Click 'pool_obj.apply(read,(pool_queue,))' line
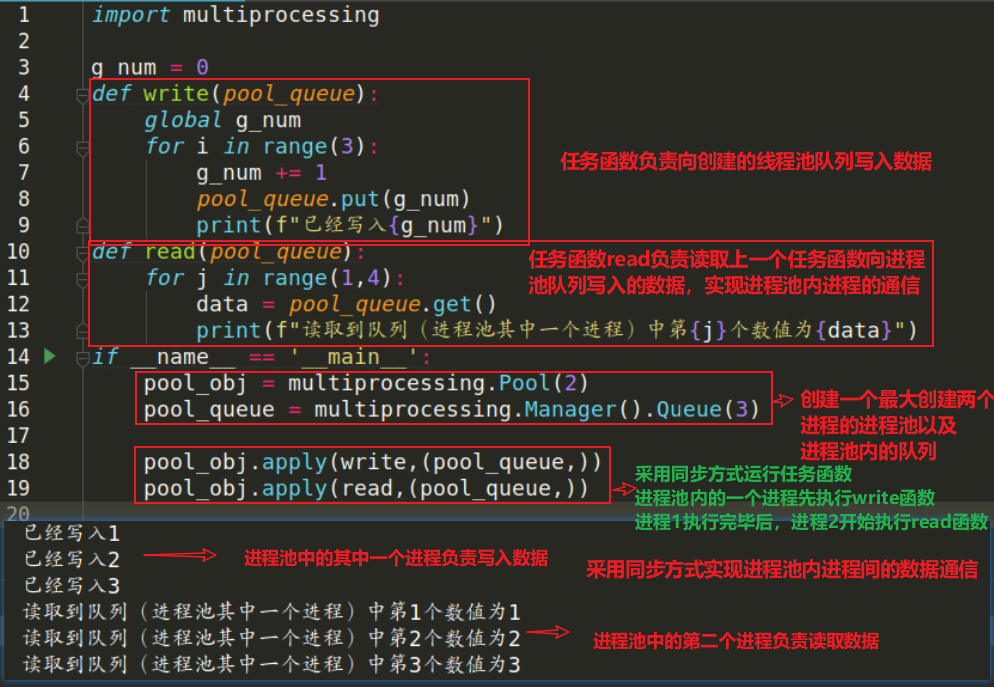Image resolution: width=994 pixels, height=687 pixels. pos(366,489)
